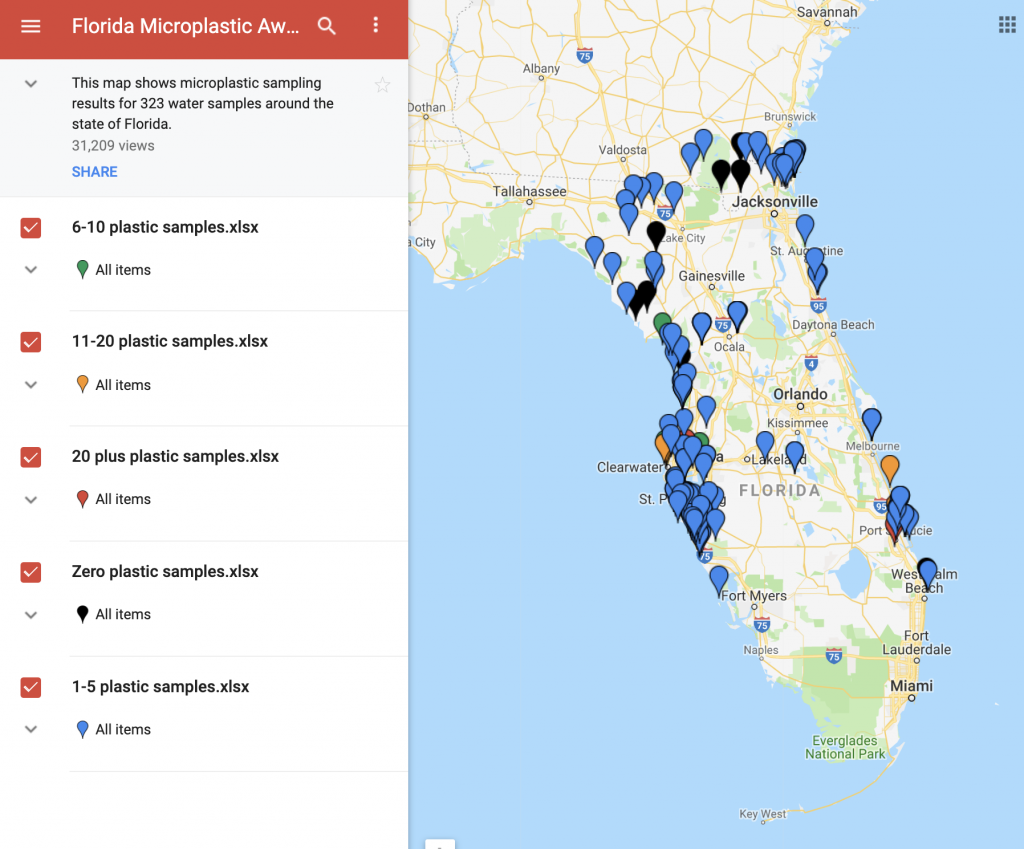
Task: Select the 11-20 plastic samples.xlsx layer name
Action: point(170,341)
